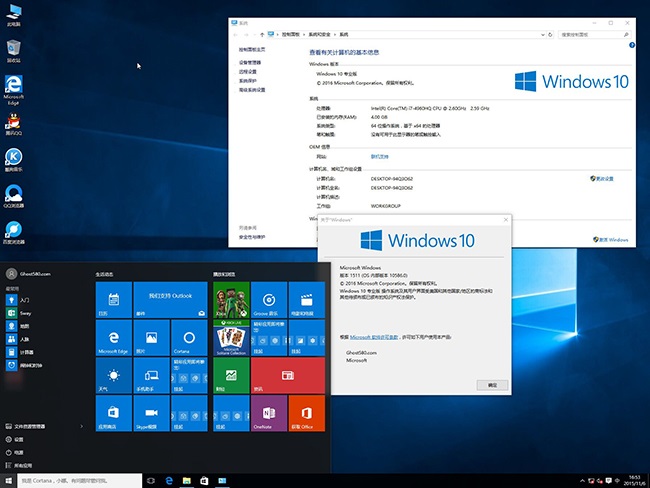Select the KuGou music desktop icon
The height and width of the screenshot is (488, 650).
coord(14,160)
